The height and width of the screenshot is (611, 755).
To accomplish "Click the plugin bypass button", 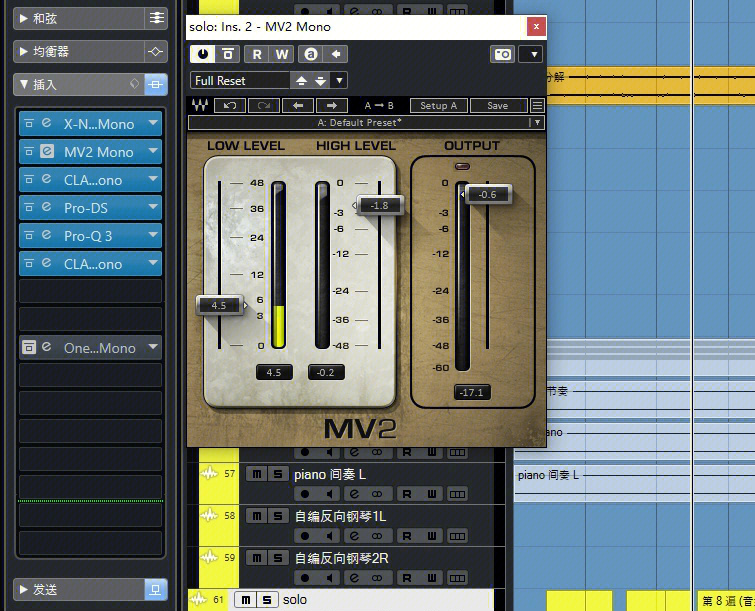I will pyautogui.click(x=228, y=54).
